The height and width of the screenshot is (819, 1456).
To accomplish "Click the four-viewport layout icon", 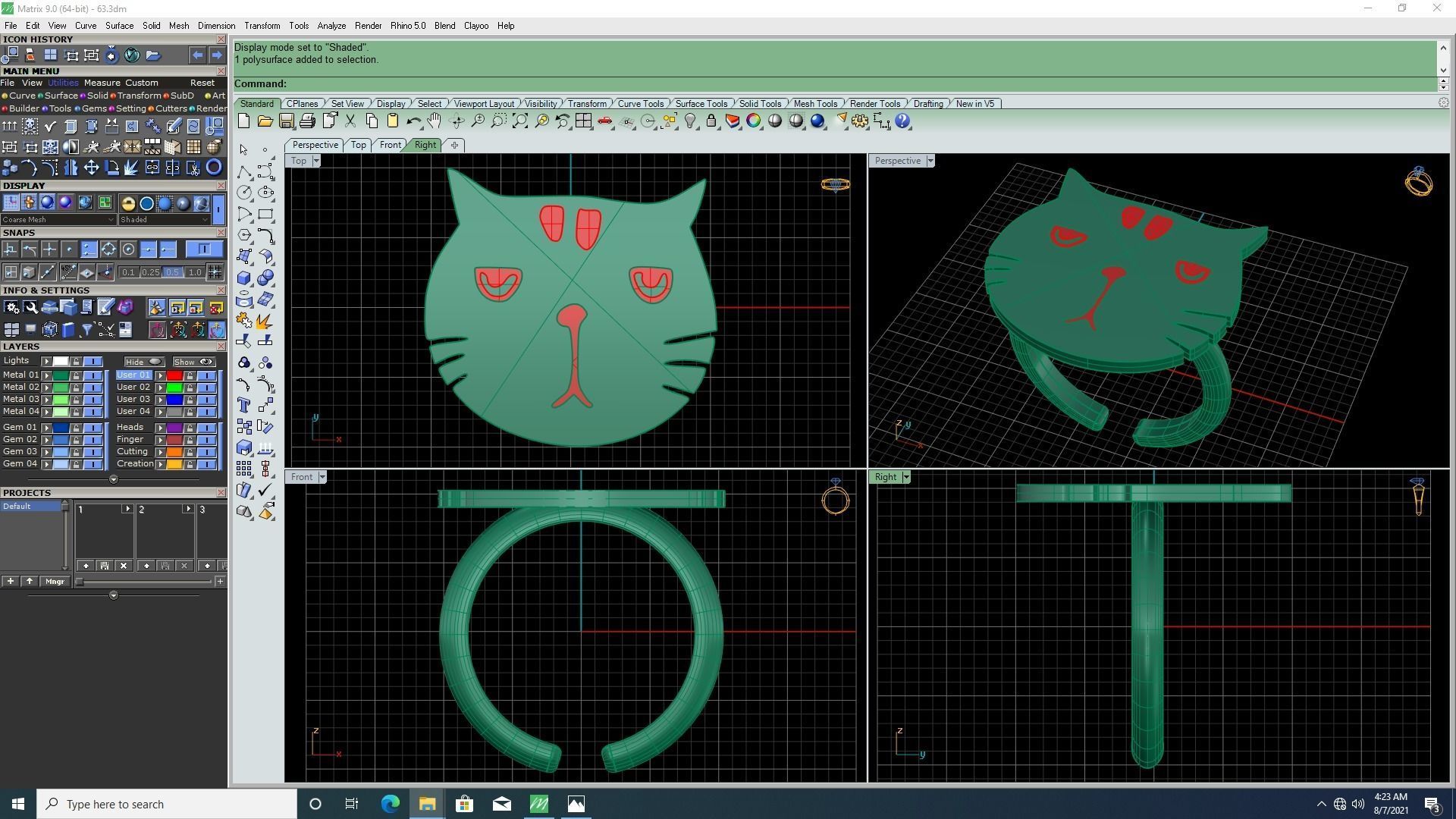I will 583,121.
